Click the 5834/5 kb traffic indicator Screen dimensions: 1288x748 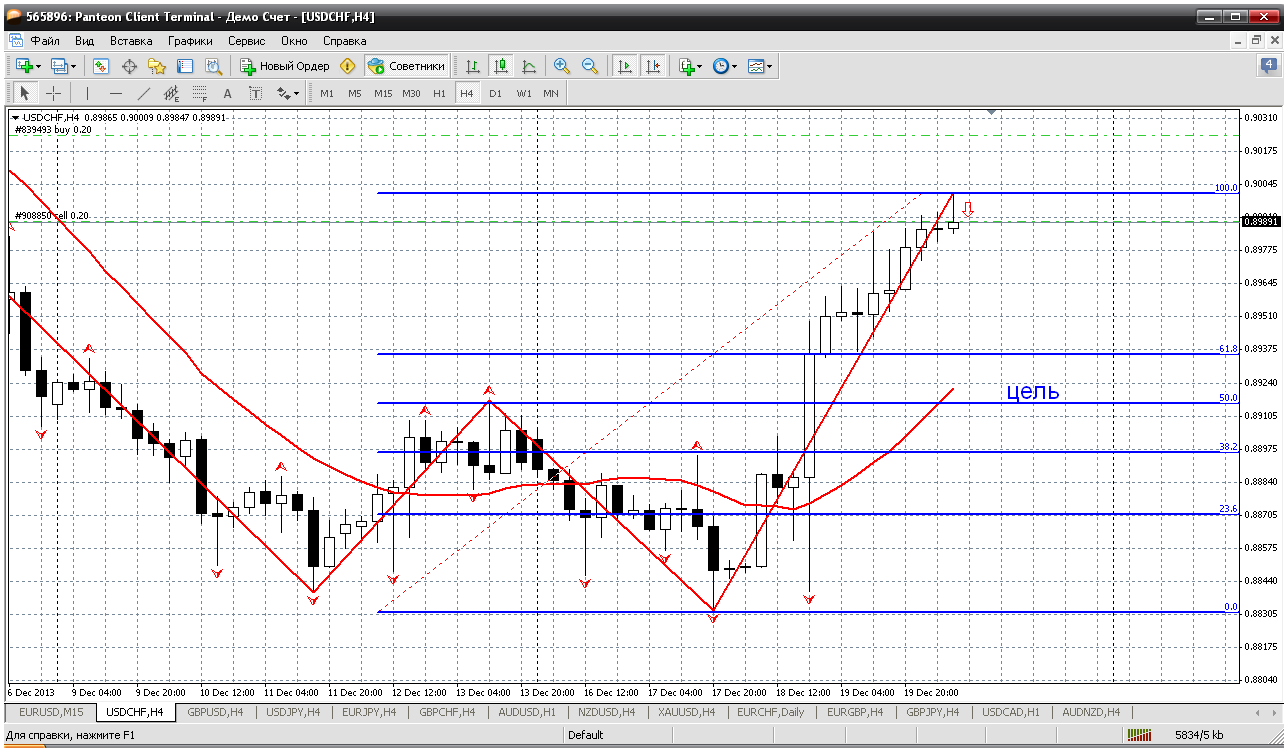tap(1198, 735)
